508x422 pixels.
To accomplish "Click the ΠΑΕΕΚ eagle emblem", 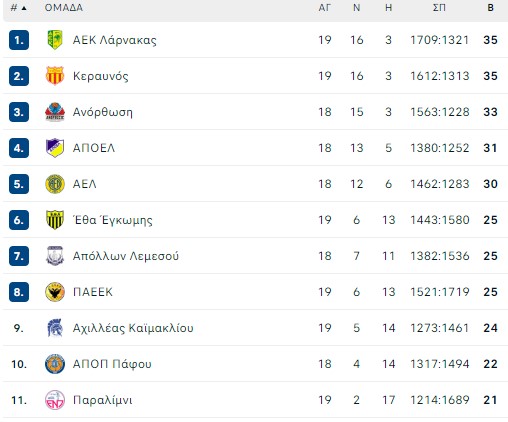I will [55, 292].
